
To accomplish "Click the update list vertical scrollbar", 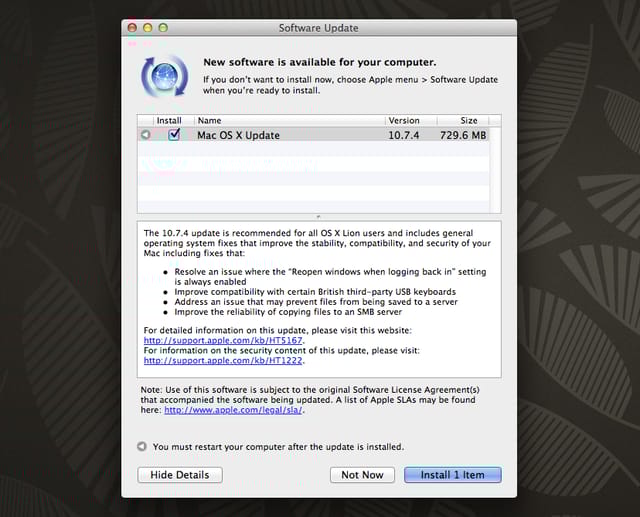I will coord(495,169).
